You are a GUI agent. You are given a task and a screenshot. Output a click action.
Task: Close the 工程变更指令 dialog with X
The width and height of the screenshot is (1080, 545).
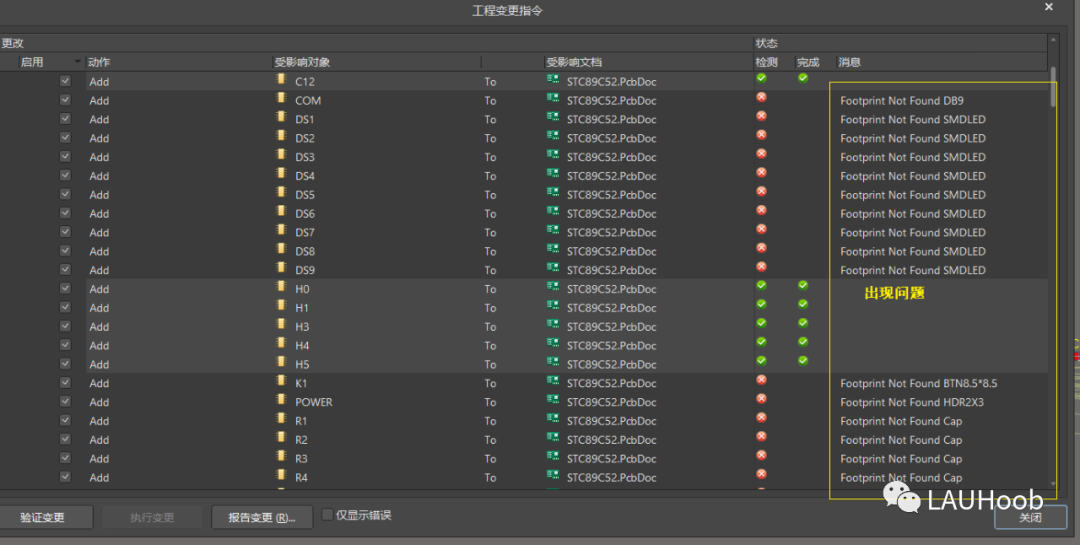(1049, 7)
